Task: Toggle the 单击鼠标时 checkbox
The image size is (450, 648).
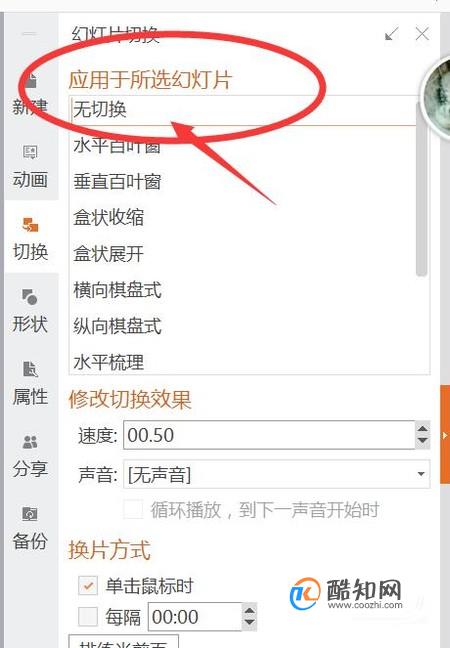Action: tap(88, 586)
